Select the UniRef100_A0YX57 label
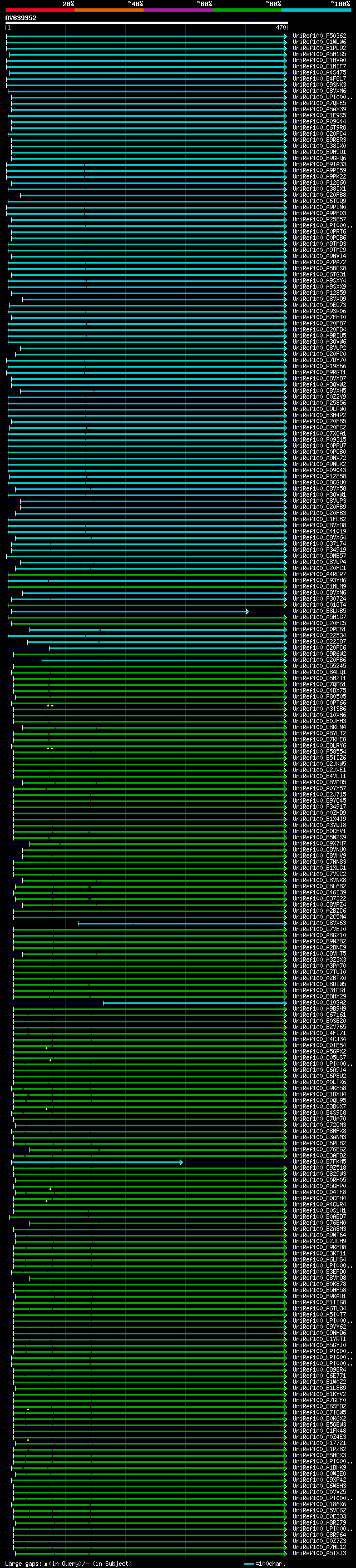This screenshot has height=1568, width=356. [319, 788]
